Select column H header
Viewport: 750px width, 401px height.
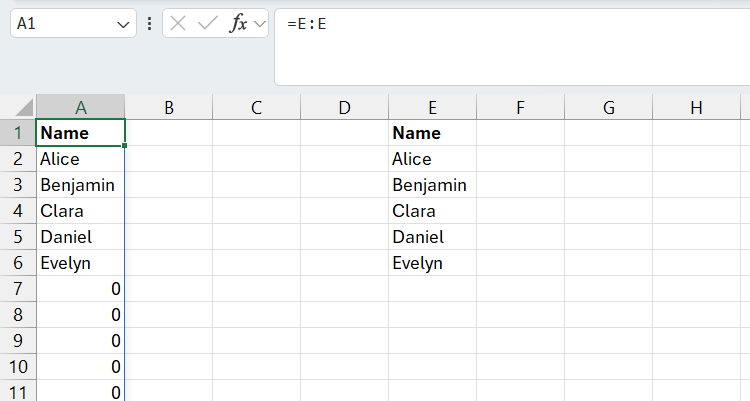696,107
